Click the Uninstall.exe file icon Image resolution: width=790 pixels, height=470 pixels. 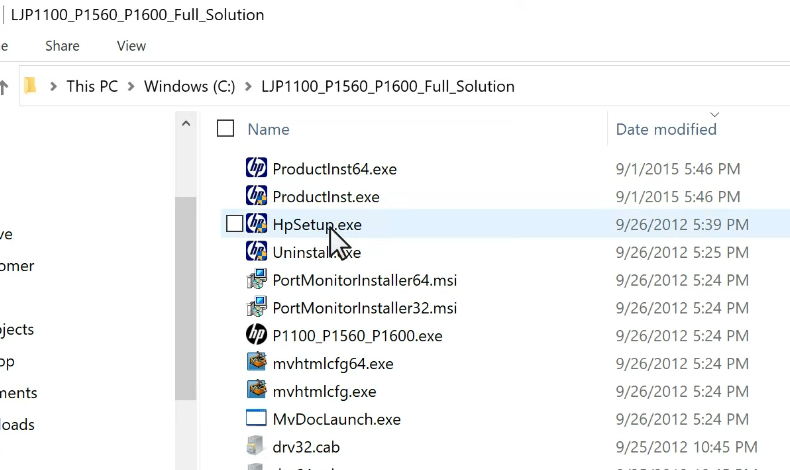click(256, 251)
